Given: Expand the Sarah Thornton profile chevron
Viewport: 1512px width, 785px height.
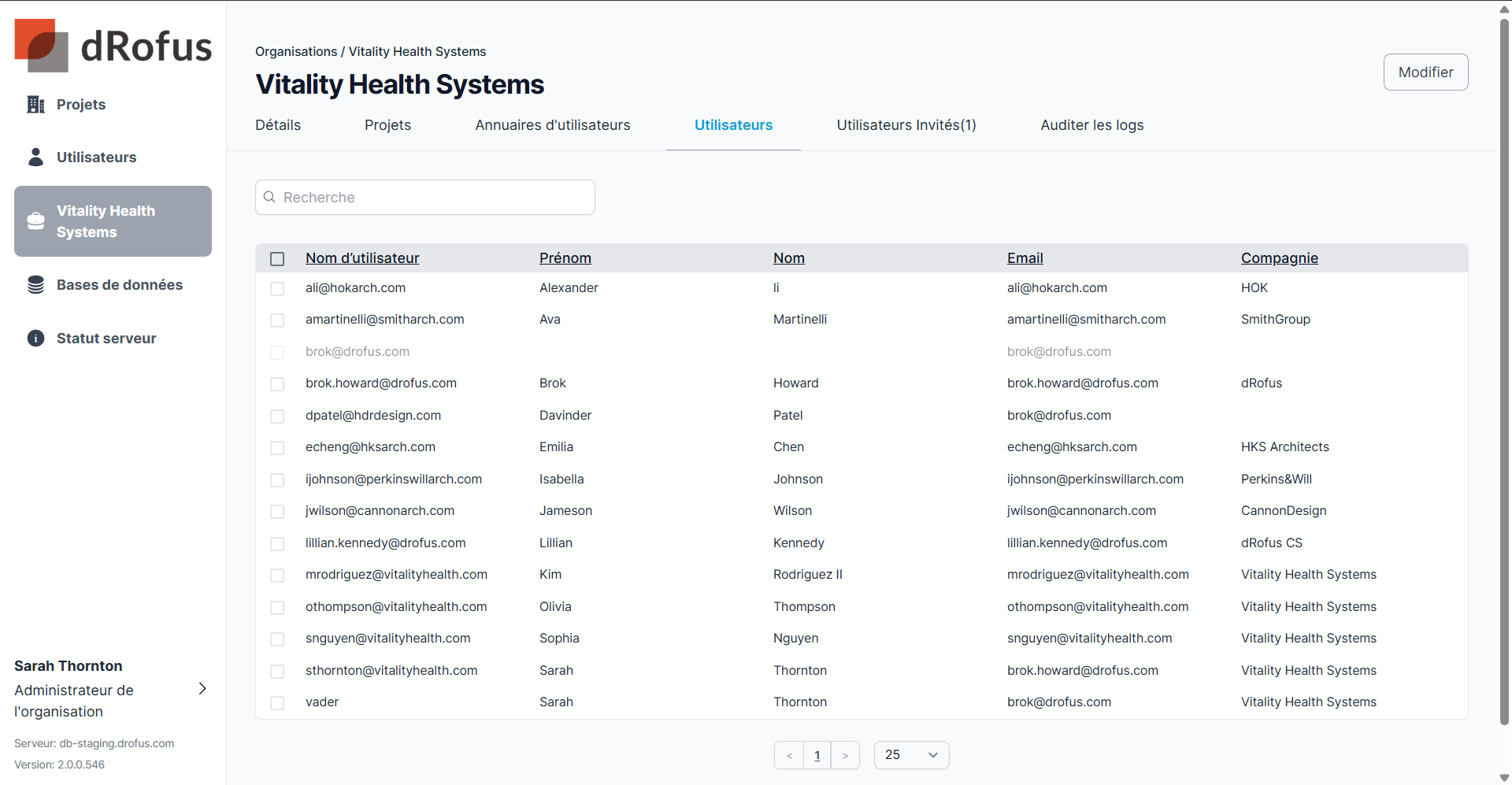Looking at the screenshot, I should pos(202,689).
